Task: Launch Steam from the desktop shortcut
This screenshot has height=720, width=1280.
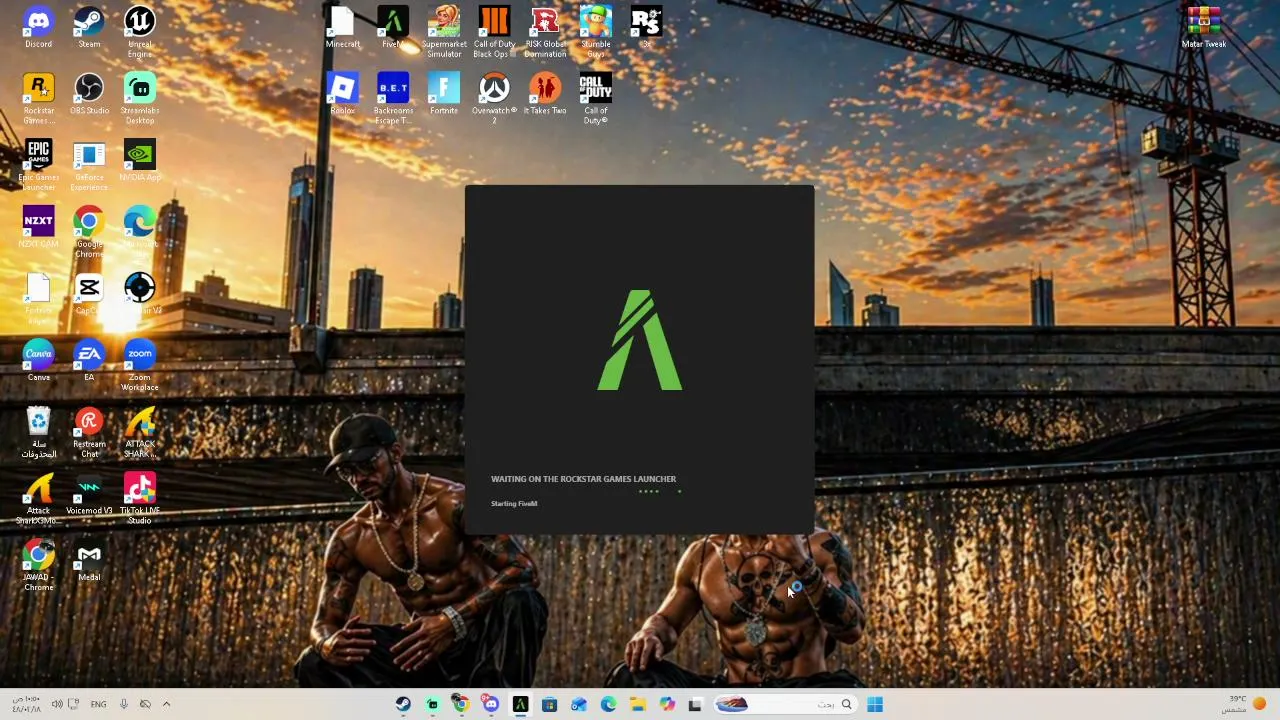Action: tap(89, 28)
